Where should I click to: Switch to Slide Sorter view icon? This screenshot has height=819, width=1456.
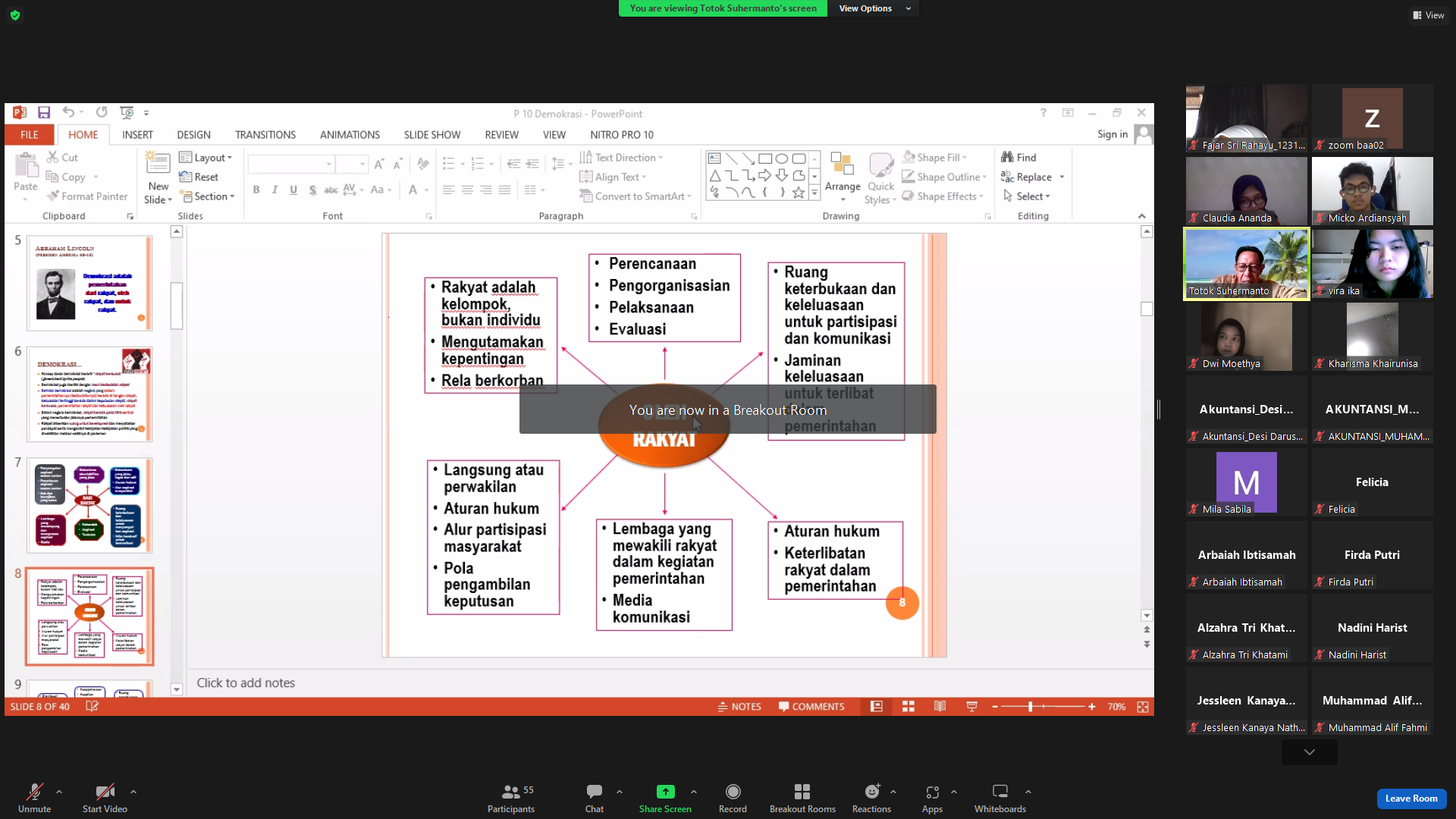[x=908, y=707]
